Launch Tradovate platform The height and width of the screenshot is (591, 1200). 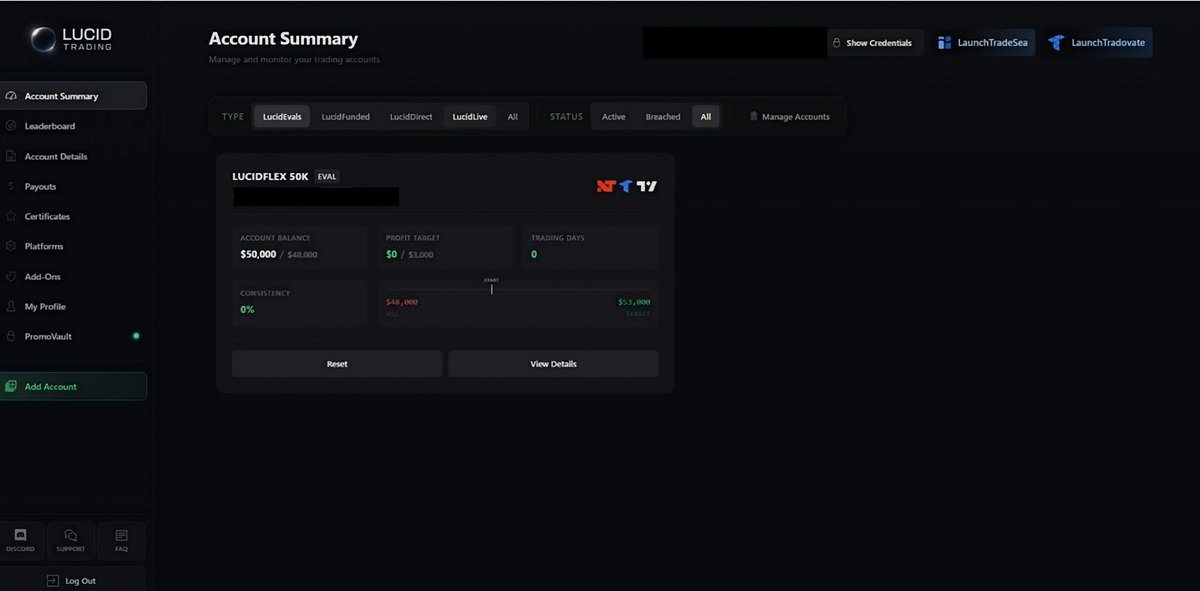(x=1097, y=43)
